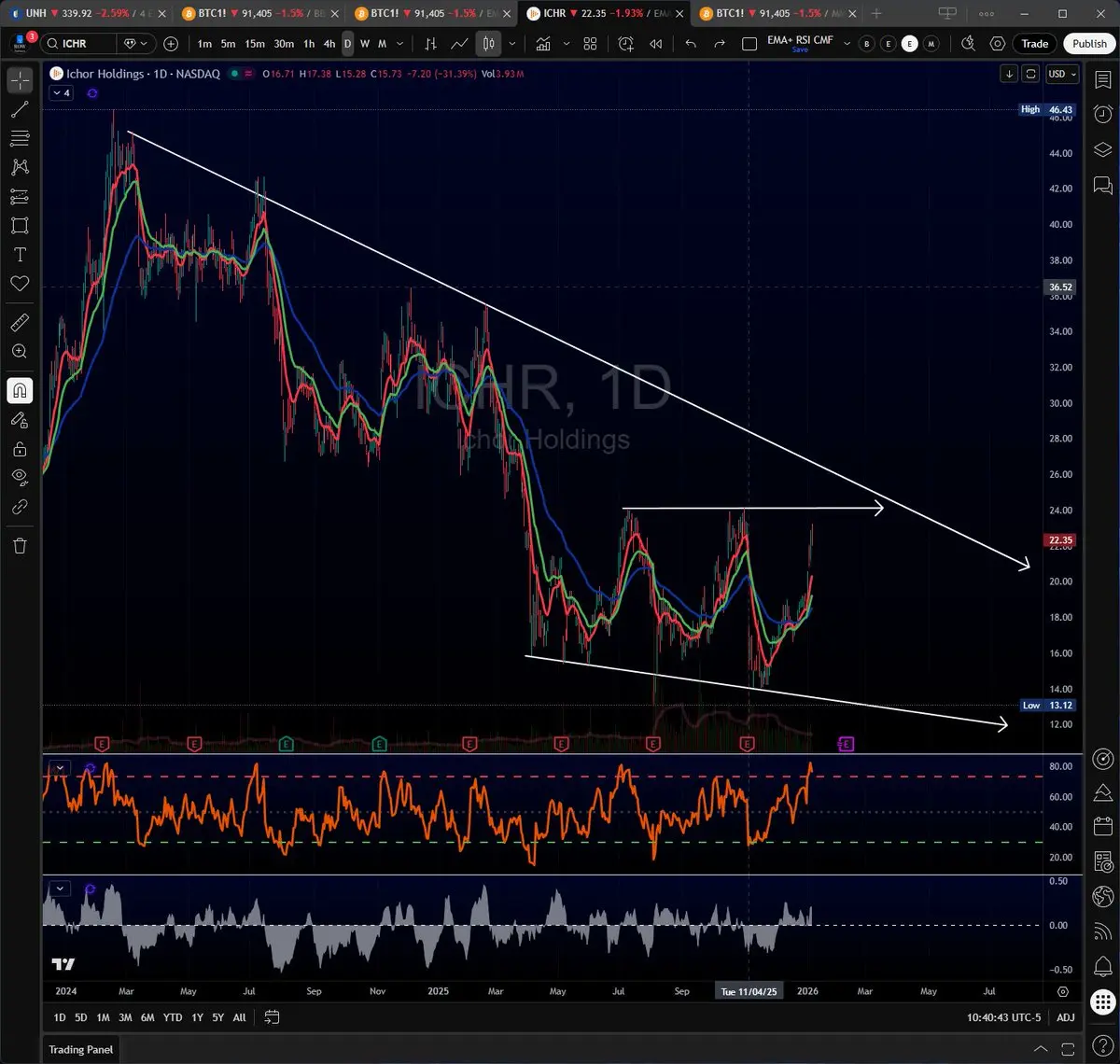
Task: Open the object tree layers panel
Action: 1102,149
